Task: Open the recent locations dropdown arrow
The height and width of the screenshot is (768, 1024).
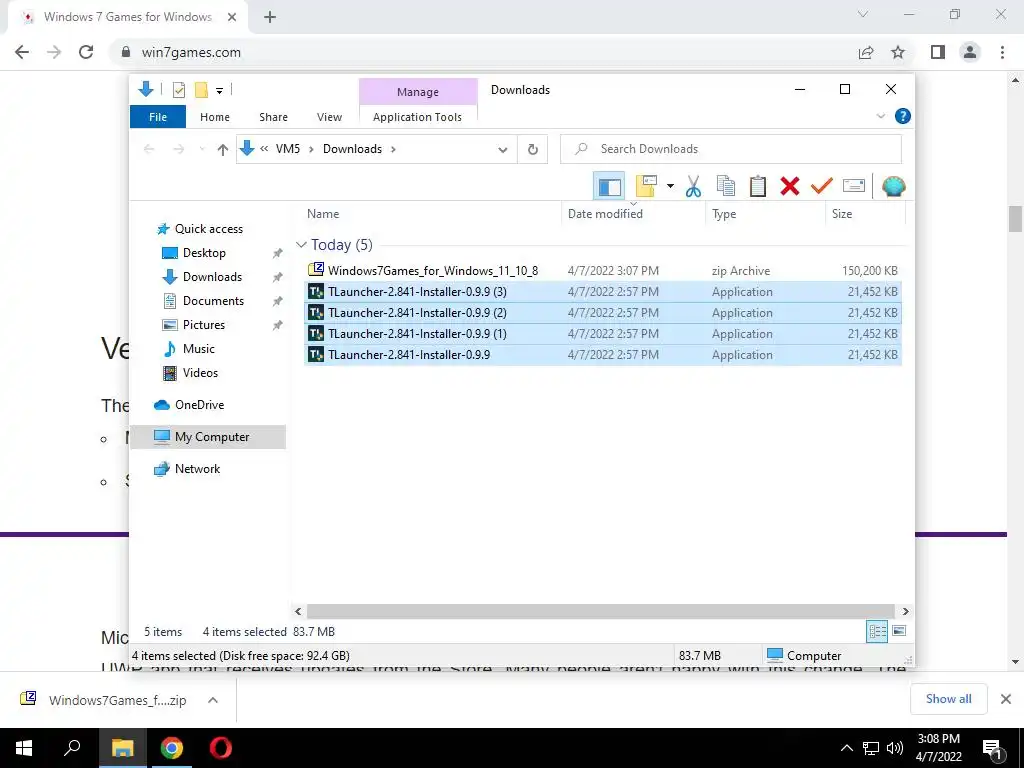Action: tap(202, 150)
